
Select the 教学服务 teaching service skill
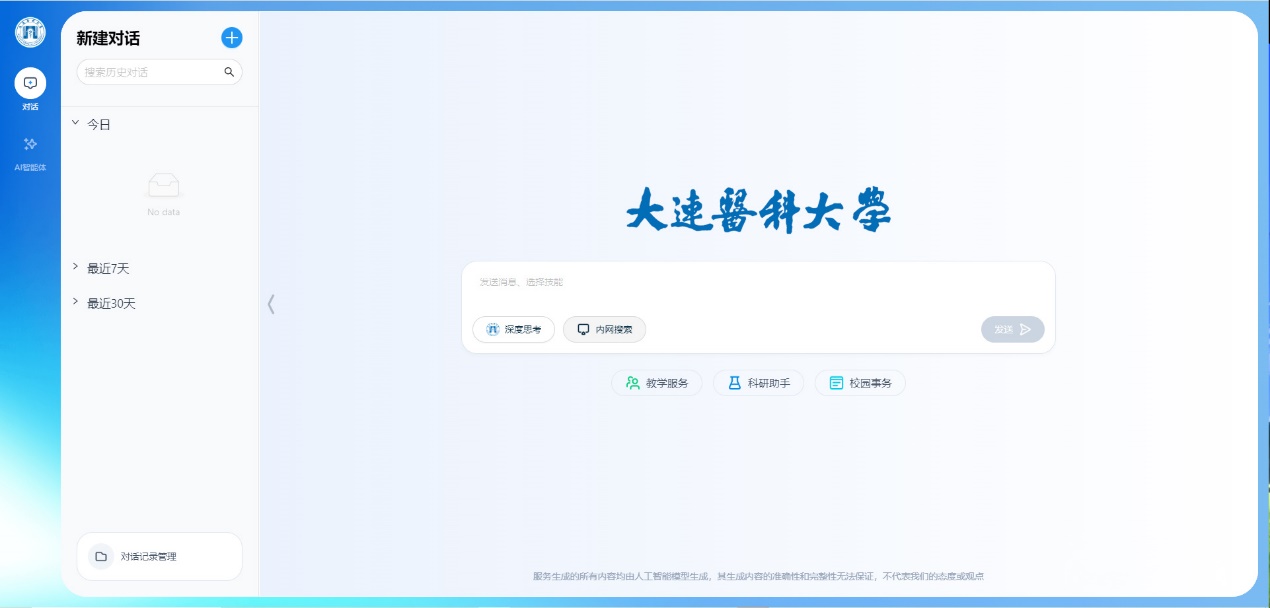tap(657, 383)
